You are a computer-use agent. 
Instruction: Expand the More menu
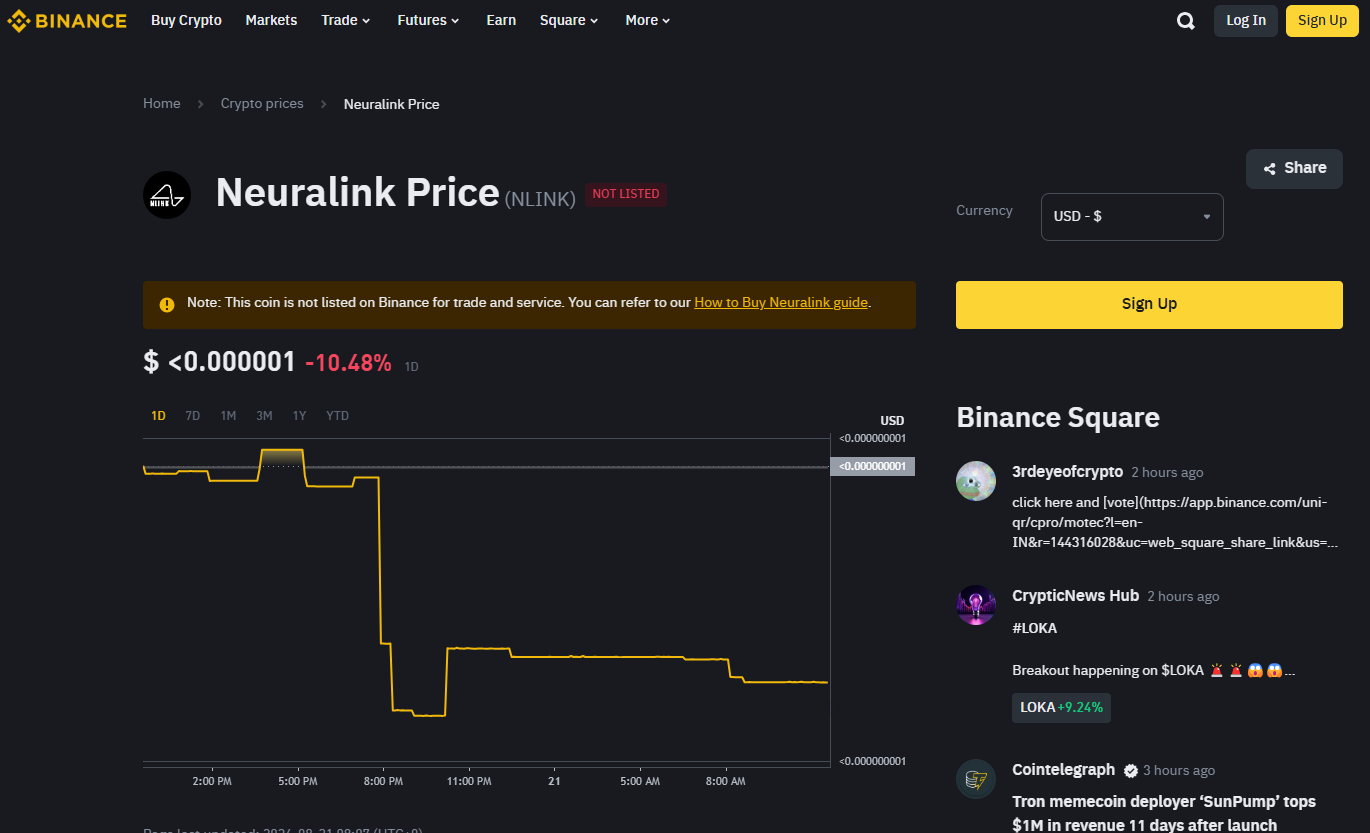click(x=648, y=20)
